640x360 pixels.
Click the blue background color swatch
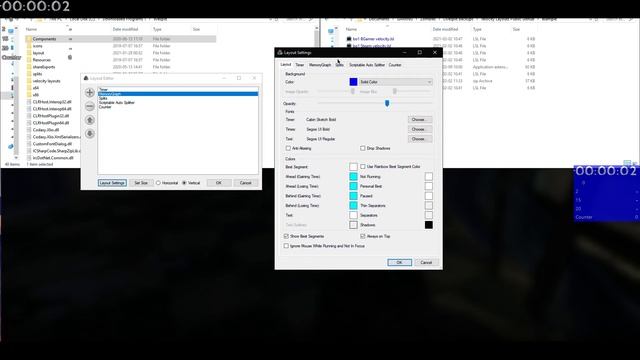coord(353,82)
